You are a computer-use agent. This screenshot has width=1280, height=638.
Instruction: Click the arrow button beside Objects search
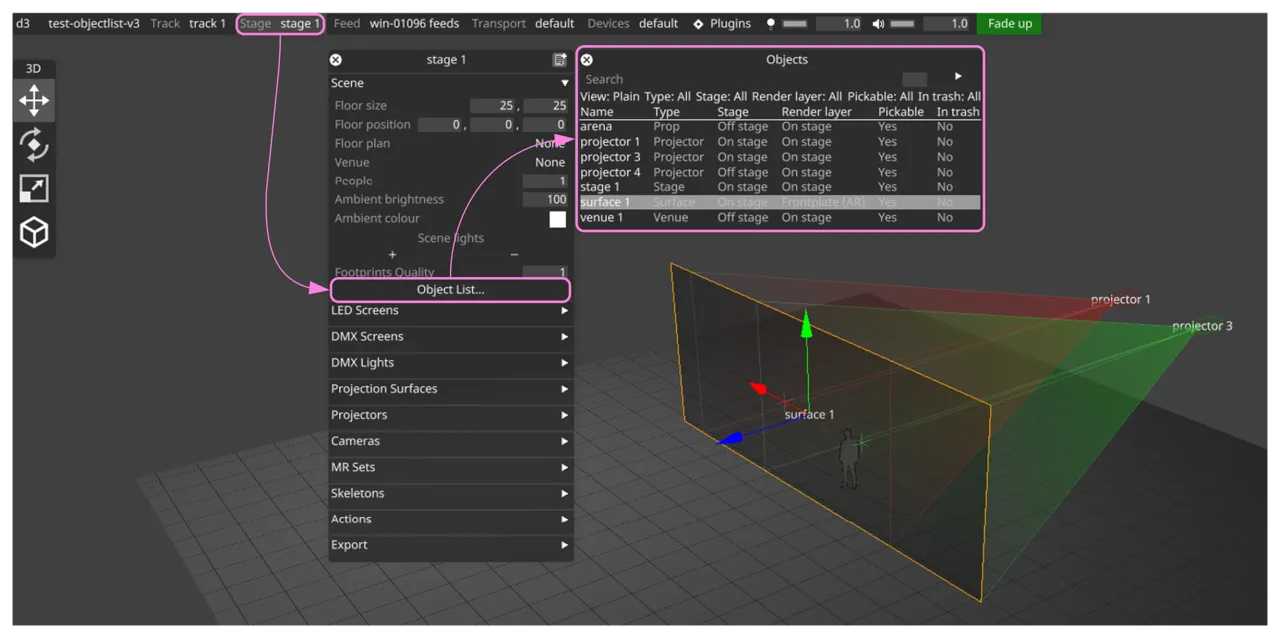point(958,76)
